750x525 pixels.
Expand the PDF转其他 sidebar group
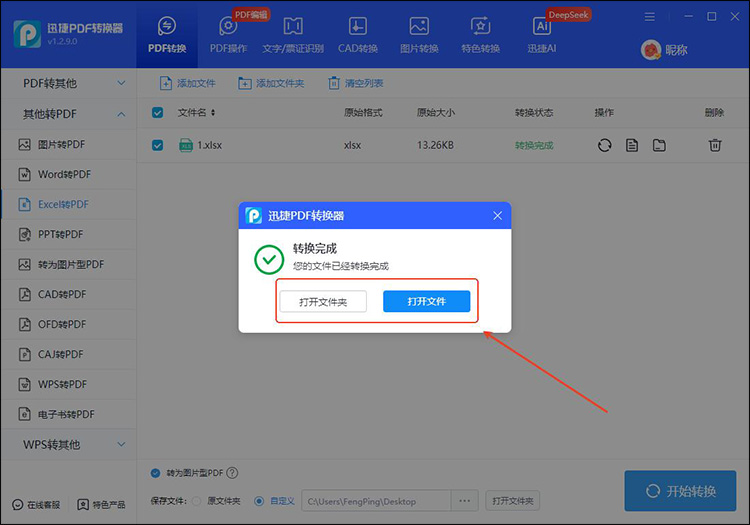click(x=68, y=83)
